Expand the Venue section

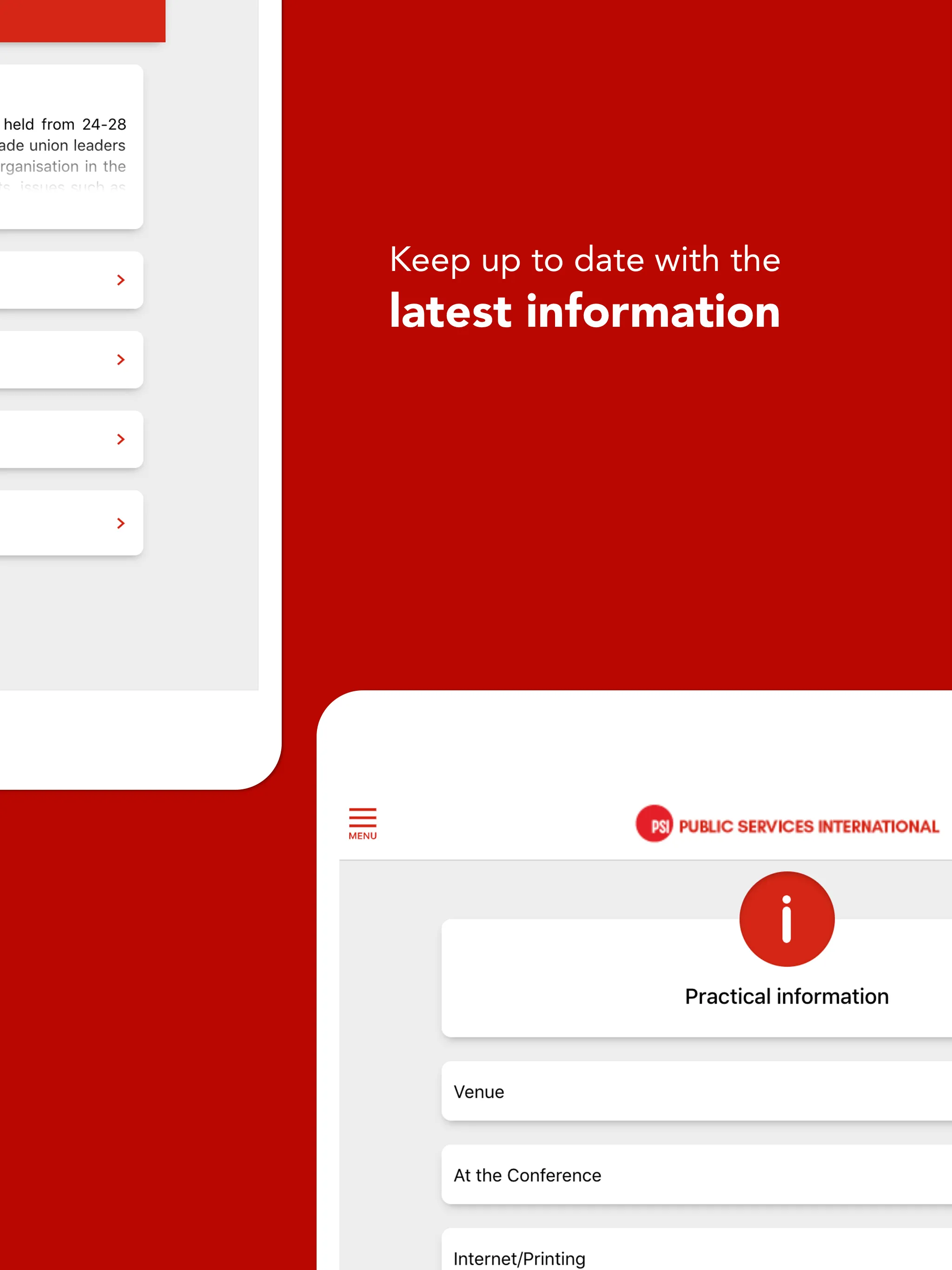[x=700, y=1064]
